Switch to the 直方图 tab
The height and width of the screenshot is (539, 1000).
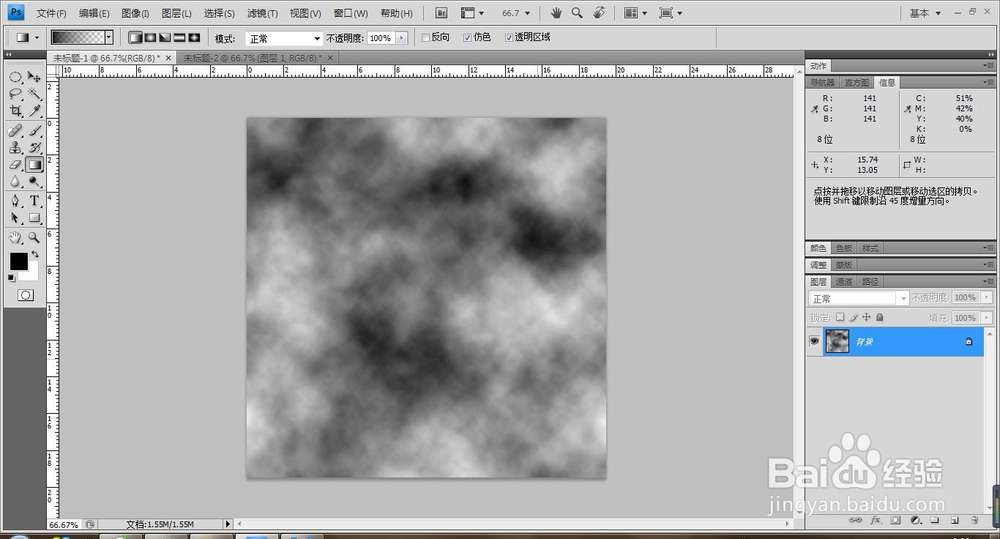(x=857, y=82)
